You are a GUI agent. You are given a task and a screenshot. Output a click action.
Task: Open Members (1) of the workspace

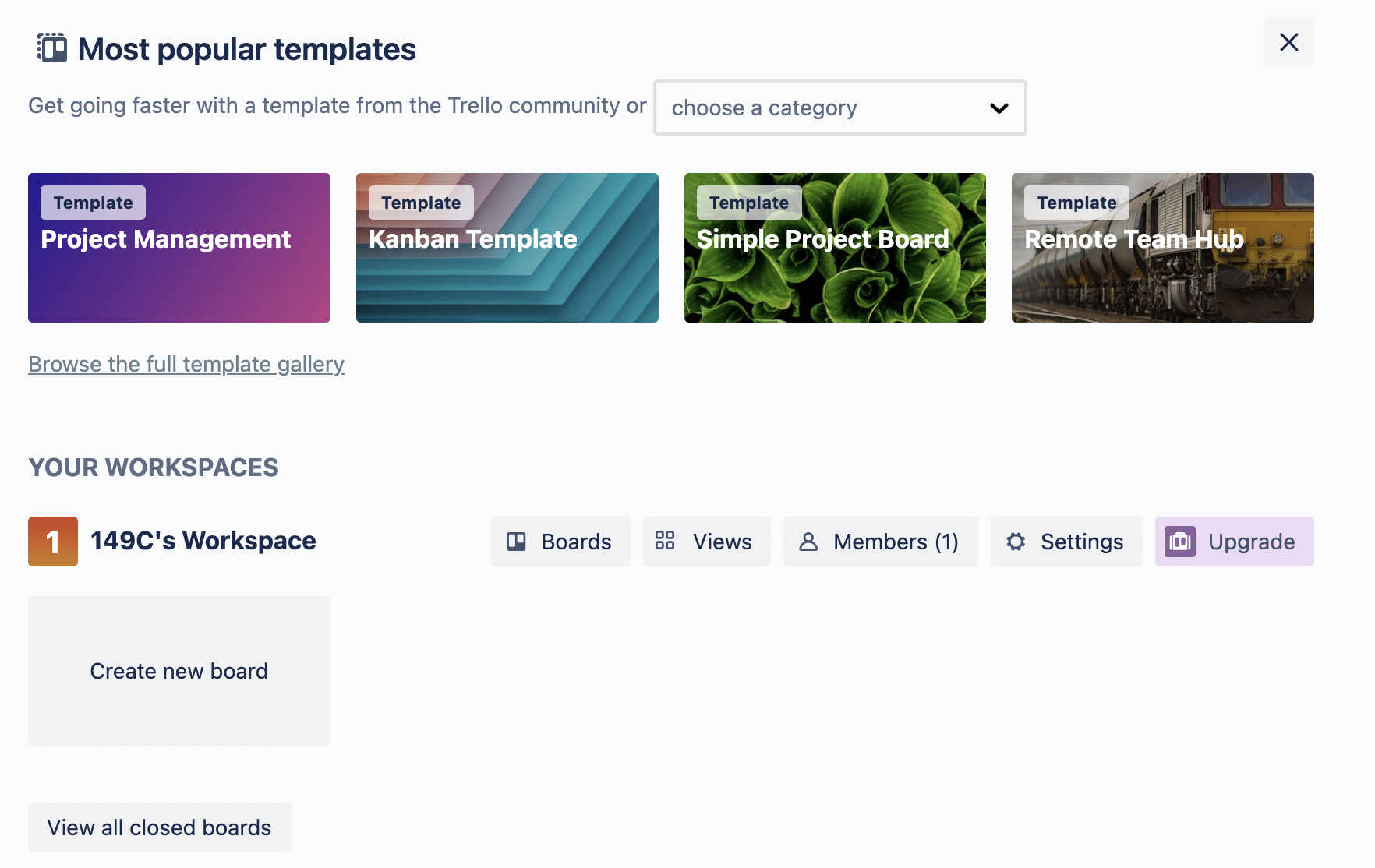click(880, 542)
